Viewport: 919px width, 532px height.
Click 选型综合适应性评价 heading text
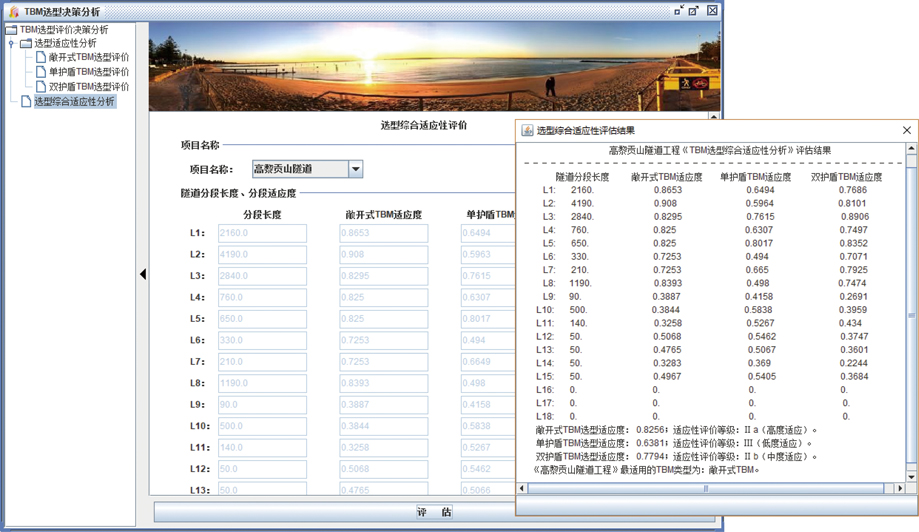424,125
